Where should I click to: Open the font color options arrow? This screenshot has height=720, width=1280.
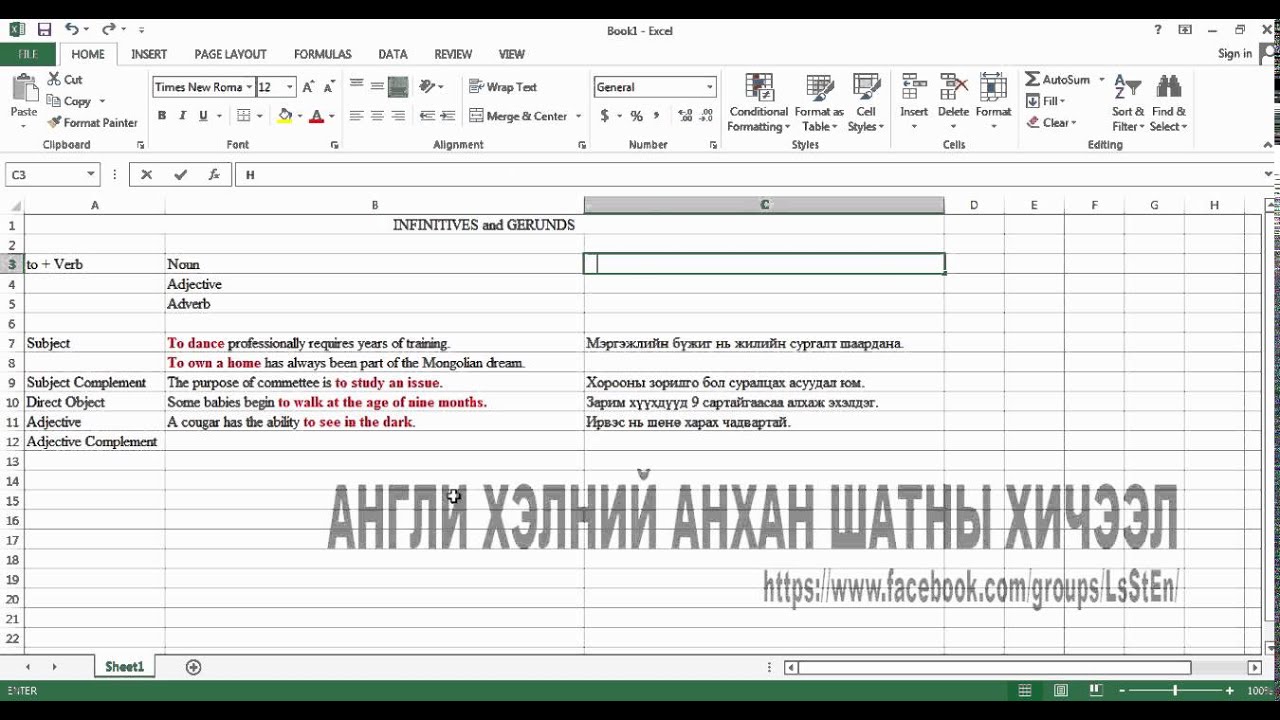click(x=332, y=116)
